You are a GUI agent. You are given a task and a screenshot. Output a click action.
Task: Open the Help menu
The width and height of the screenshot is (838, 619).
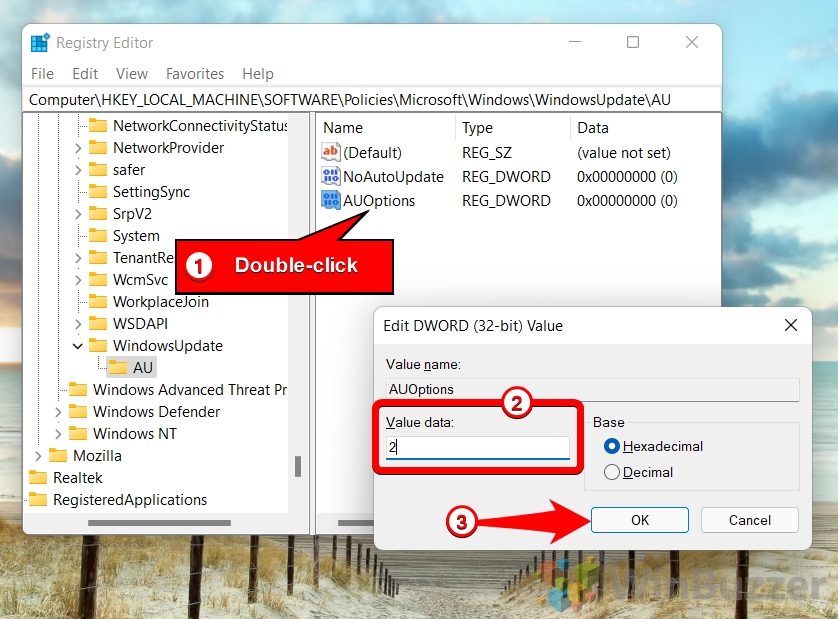click(x=258, y=74)
